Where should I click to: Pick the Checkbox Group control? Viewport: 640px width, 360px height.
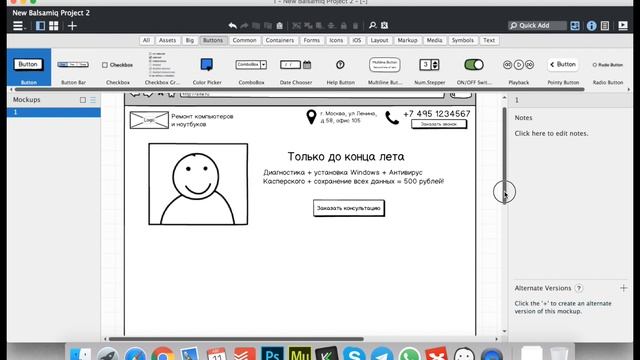tap(162, 67)
